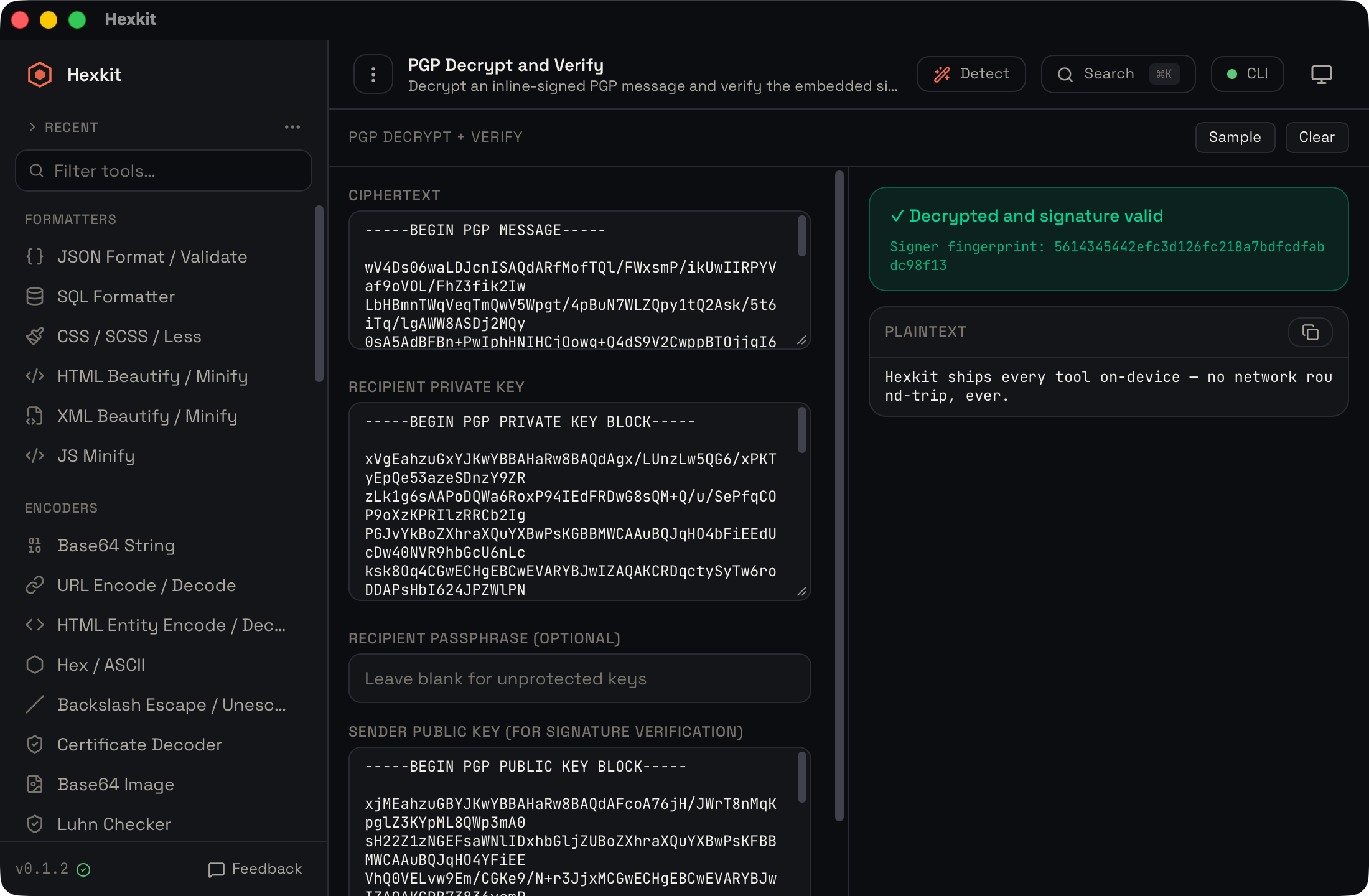Toggle the CLI status button
The width and height of the screenshot is (1369, 896).
coord(1247,74)
